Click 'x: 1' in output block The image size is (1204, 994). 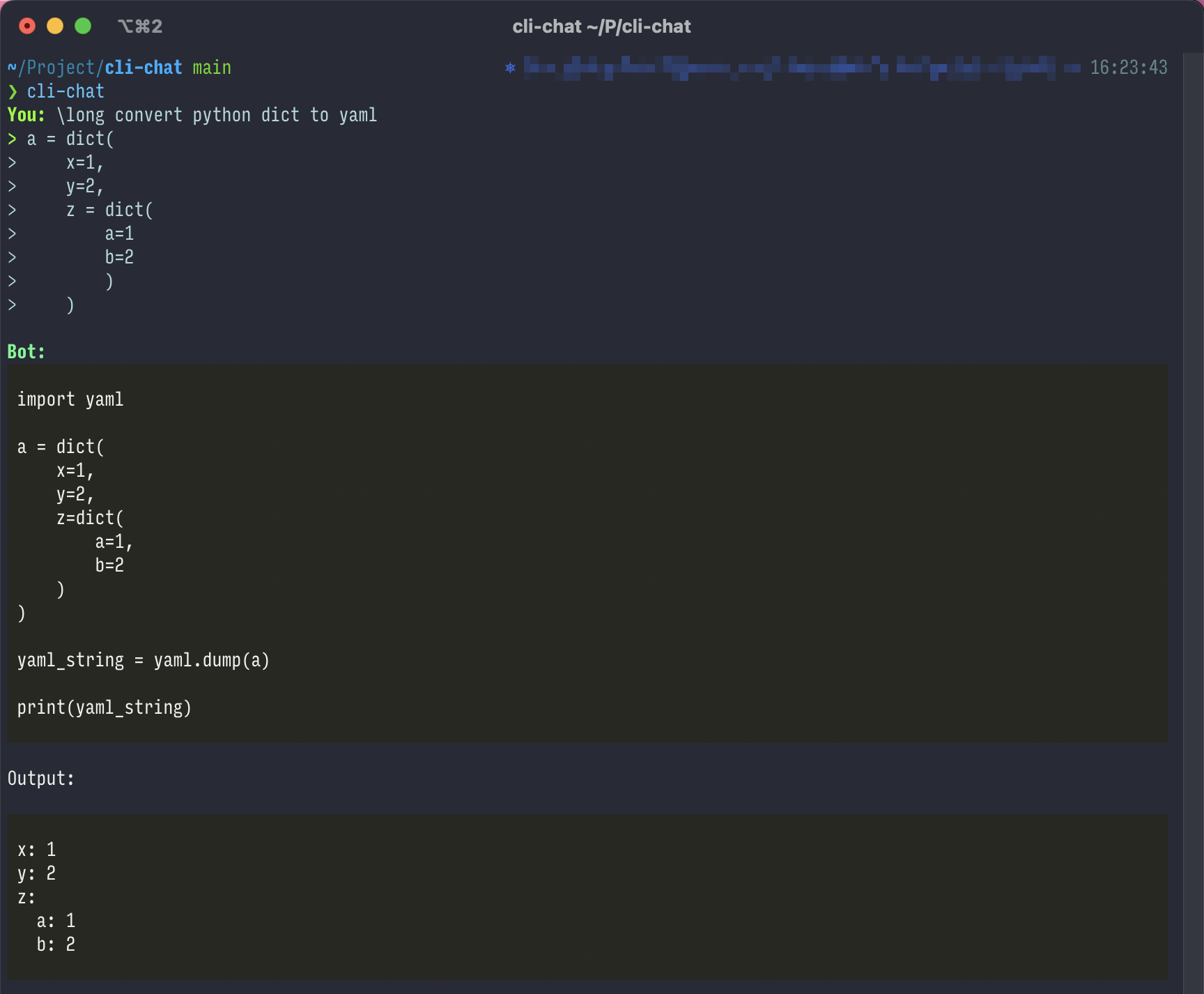pyautogui.click(x=36, y=850)
